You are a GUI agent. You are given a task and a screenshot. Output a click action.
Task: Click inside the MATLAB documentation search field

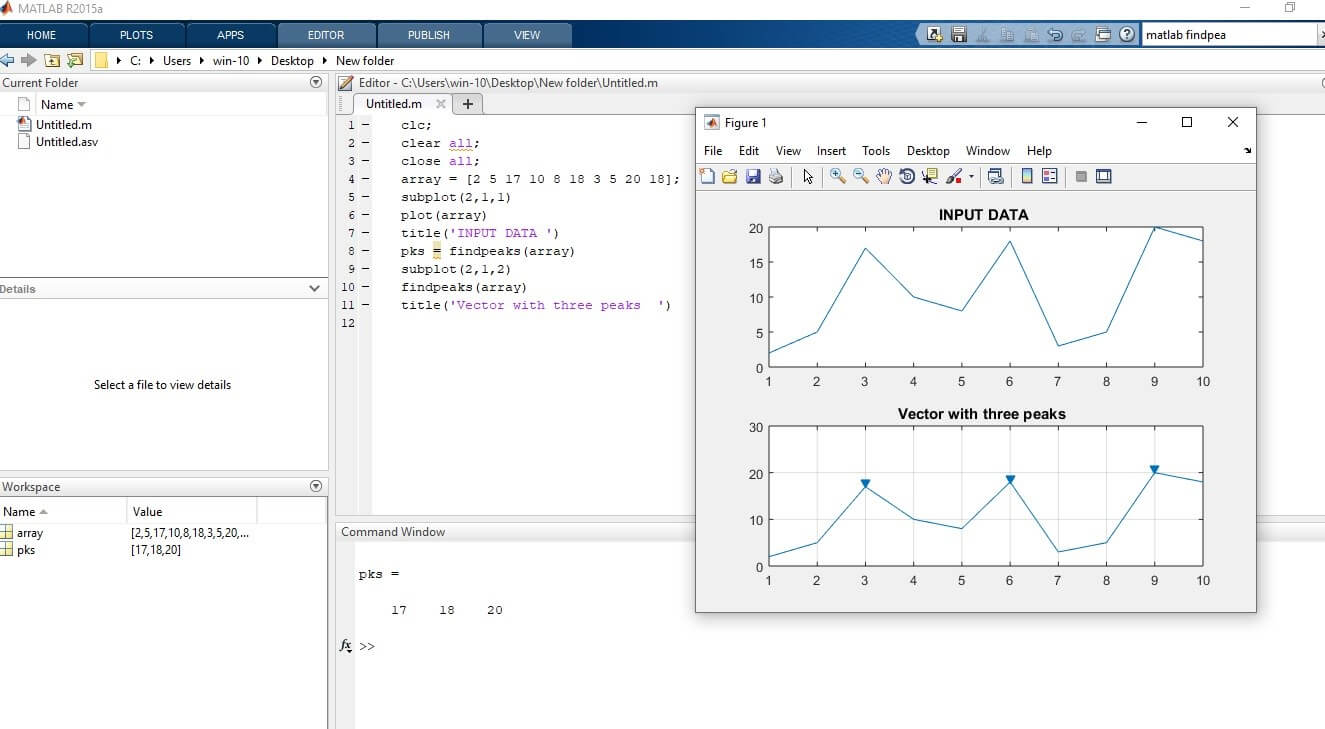coord(1230,33)
